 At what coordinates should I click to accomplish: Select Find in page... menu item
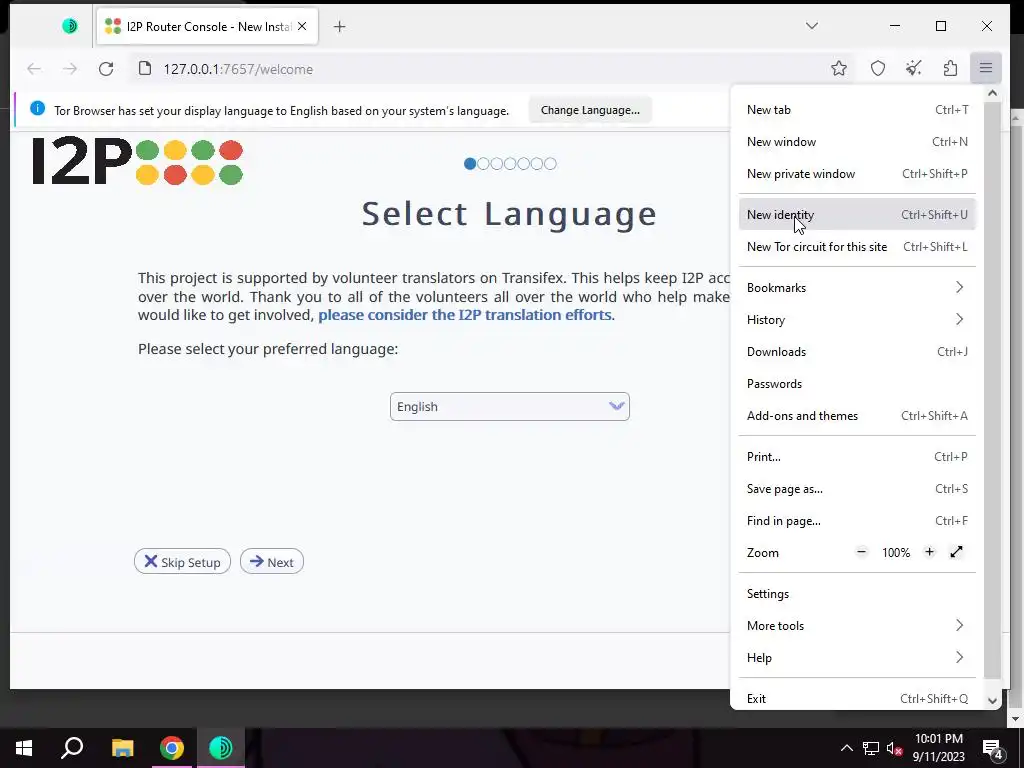[x=857, y=521]
